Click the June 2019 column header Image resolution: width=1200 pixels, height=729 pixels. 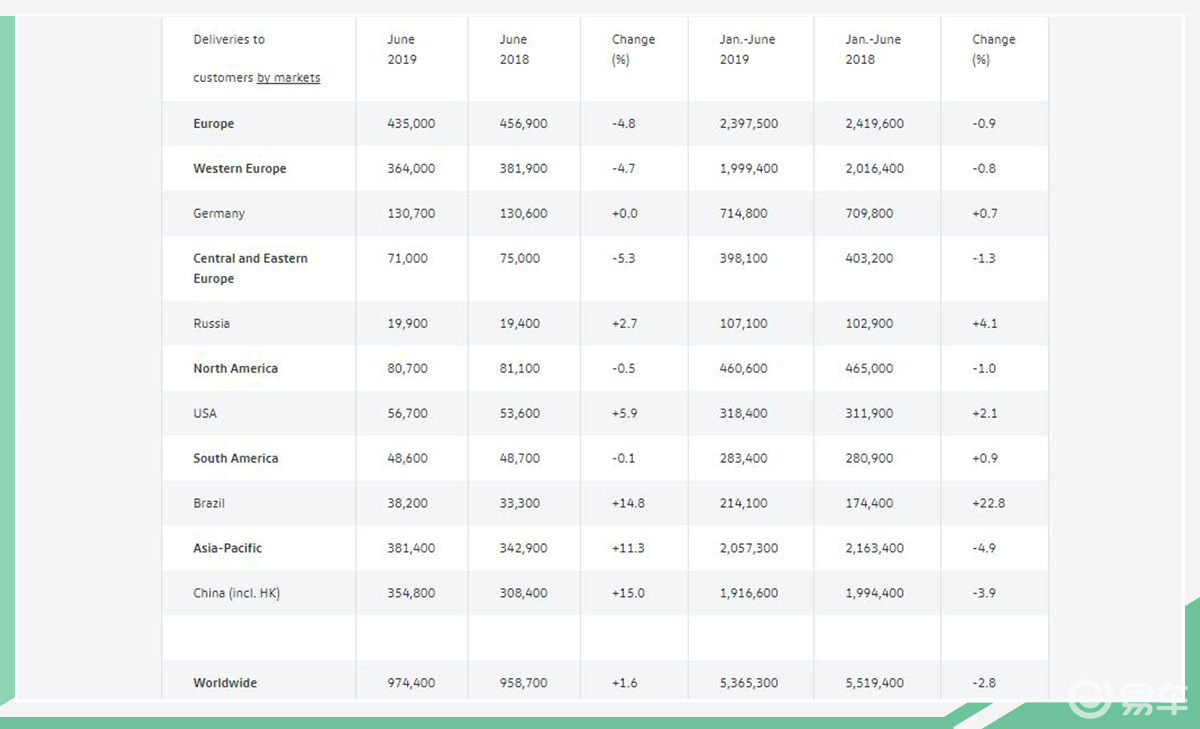coord(402,49)
